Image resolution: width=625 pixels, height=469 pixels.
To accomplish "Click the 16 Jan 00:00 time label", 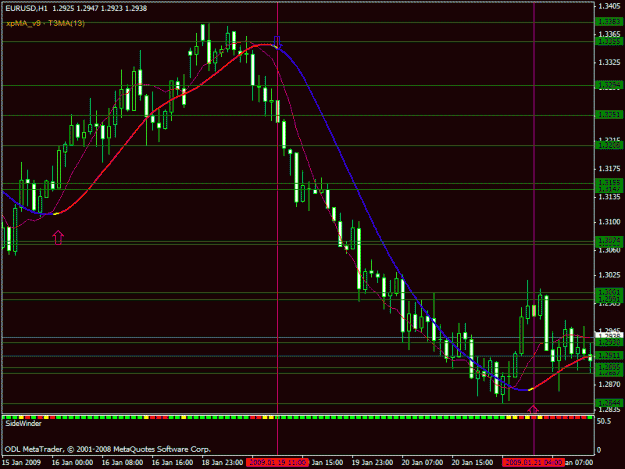I will pos(72,463).
